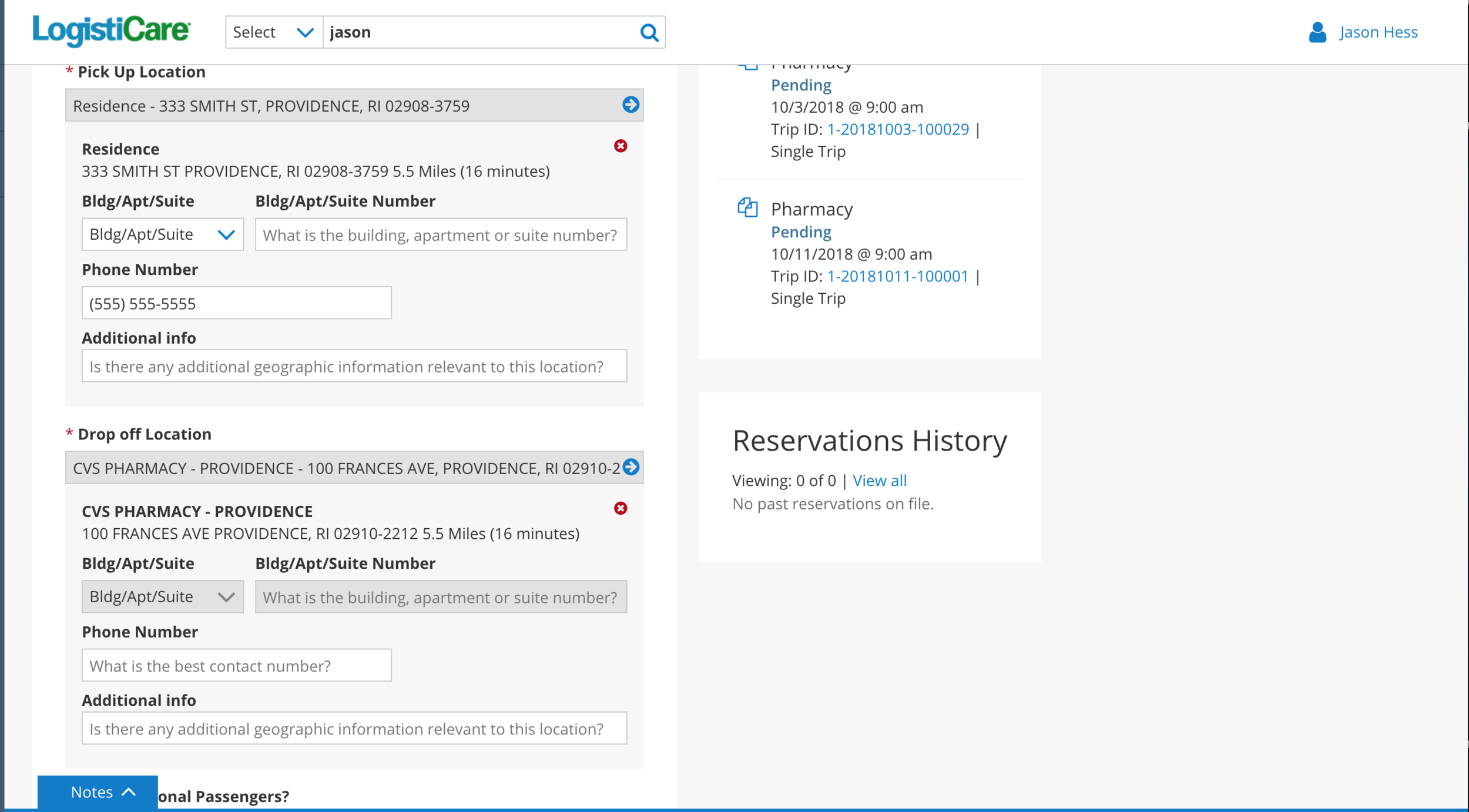Expand the Notes panel
The width and height of the screenshot is (1469, 812).
click(98, 793)
